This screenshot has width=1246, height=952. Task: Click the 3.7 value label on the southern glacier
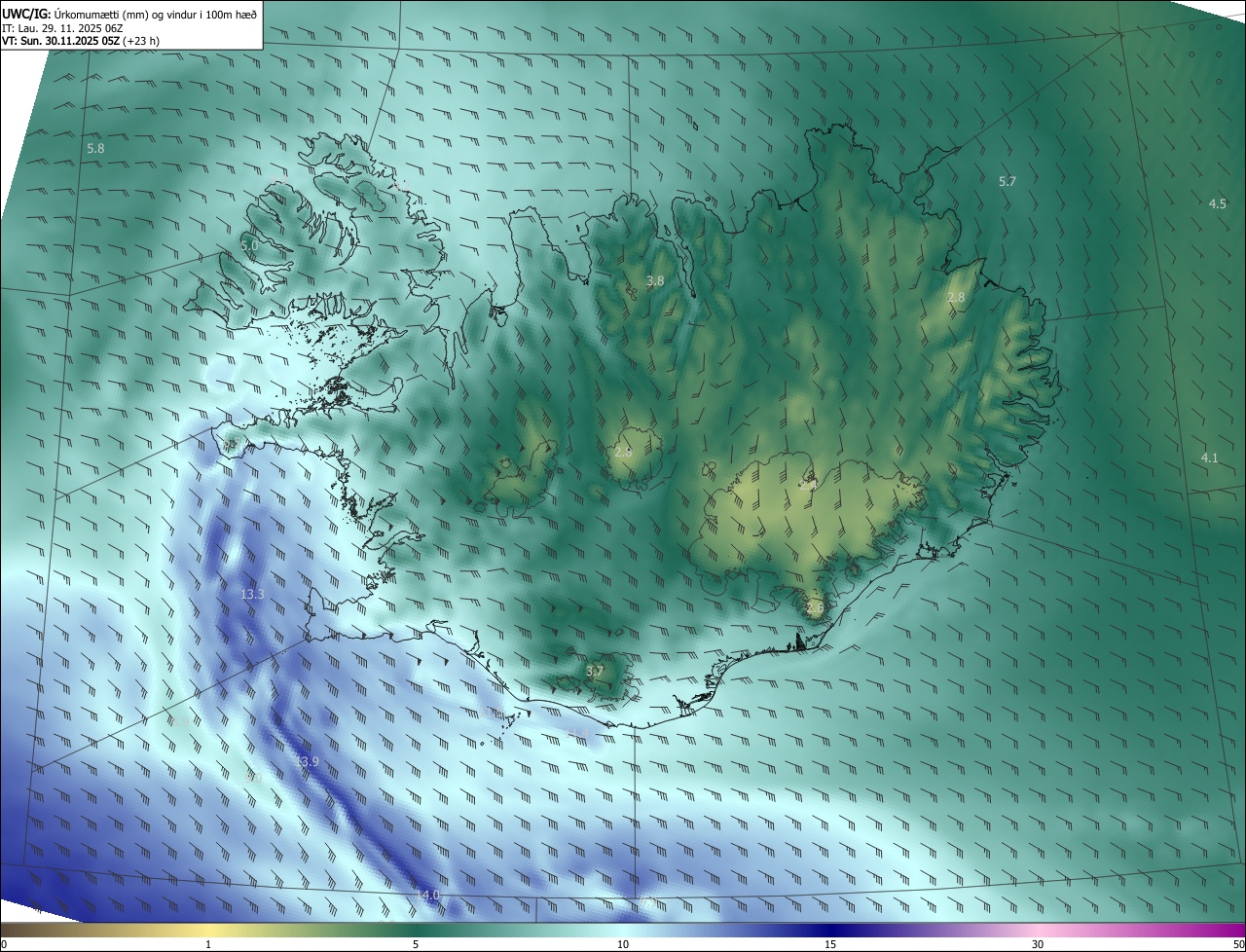click(595, 672)
